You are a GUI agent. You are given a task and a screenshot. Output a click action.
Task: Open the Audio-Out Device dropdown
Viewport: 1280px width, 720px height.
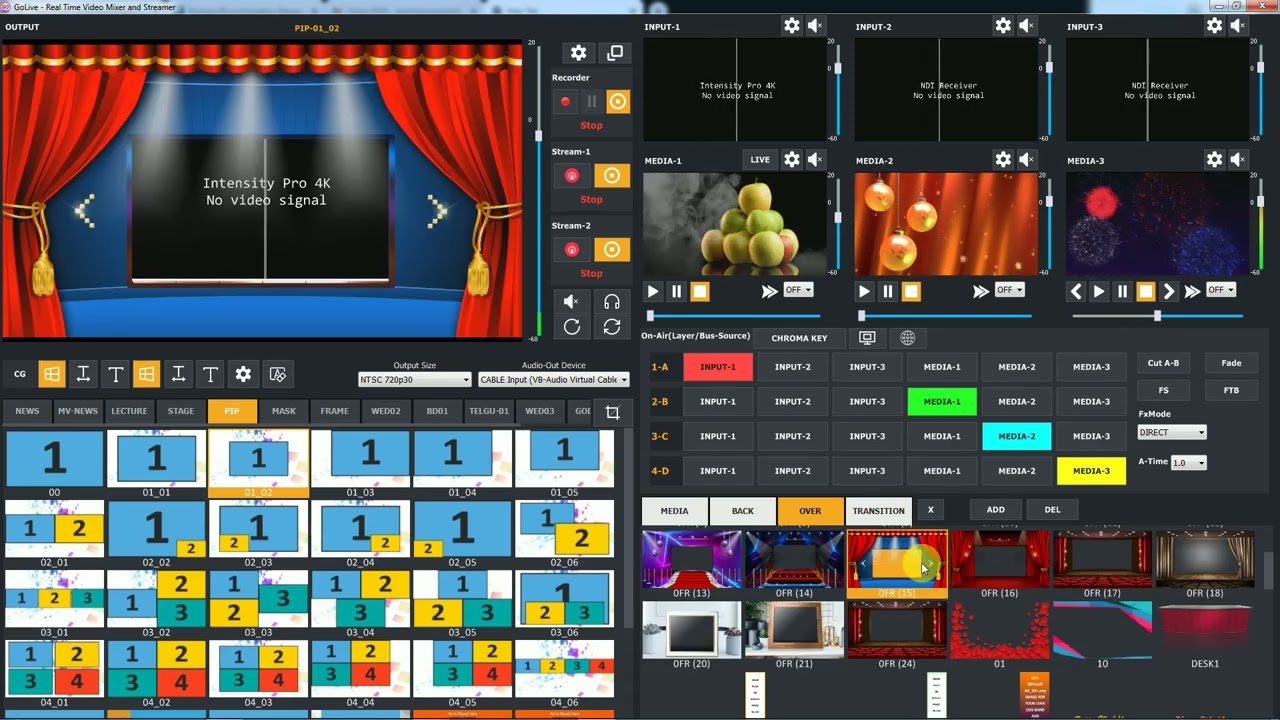[x=553, y=380]
